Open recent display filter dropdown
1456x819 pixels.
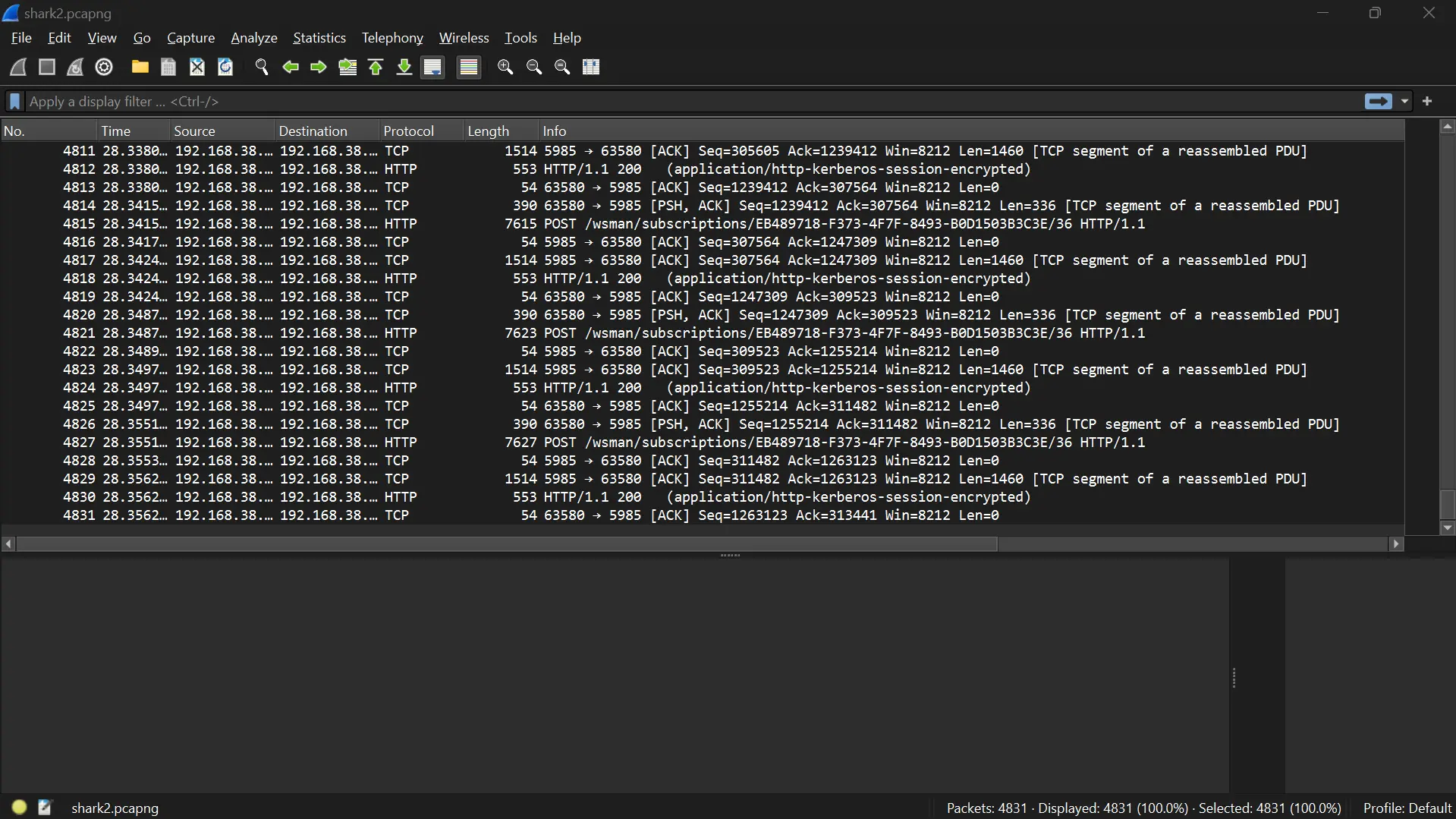click(x=1404, y=101)
